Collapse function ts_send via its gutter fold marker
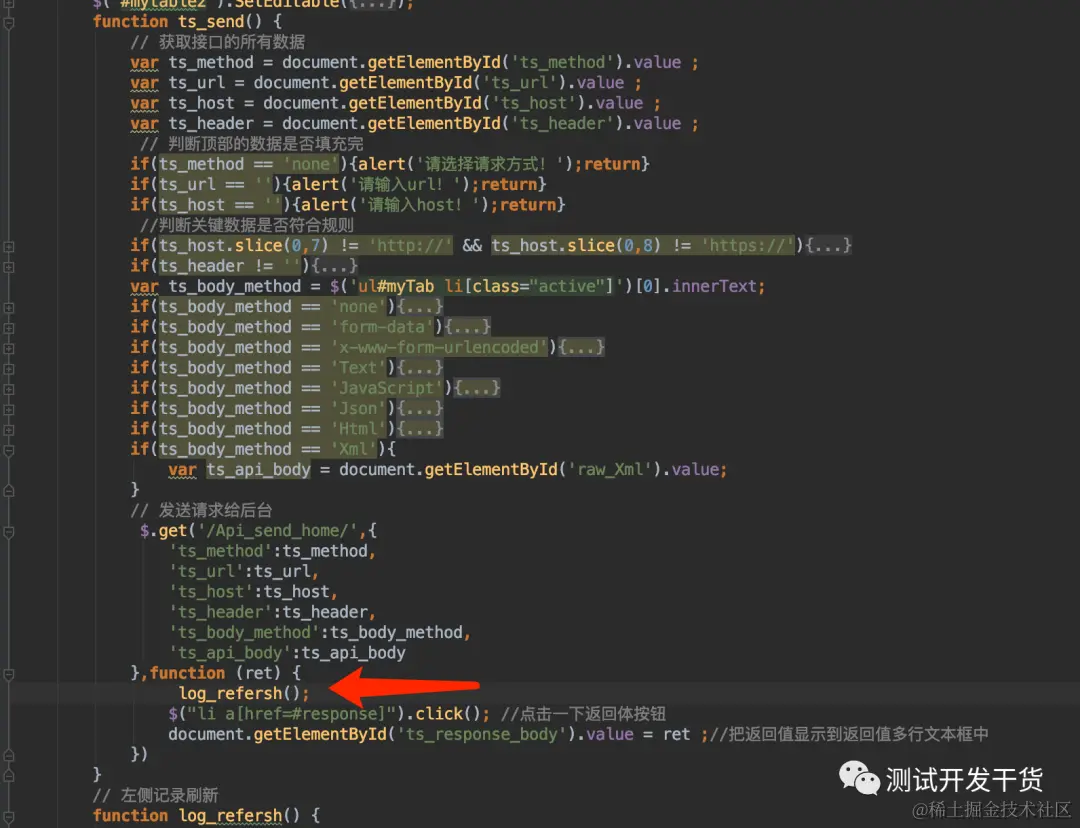Viewport: 1080px width, 828px height. click(9, 23)
